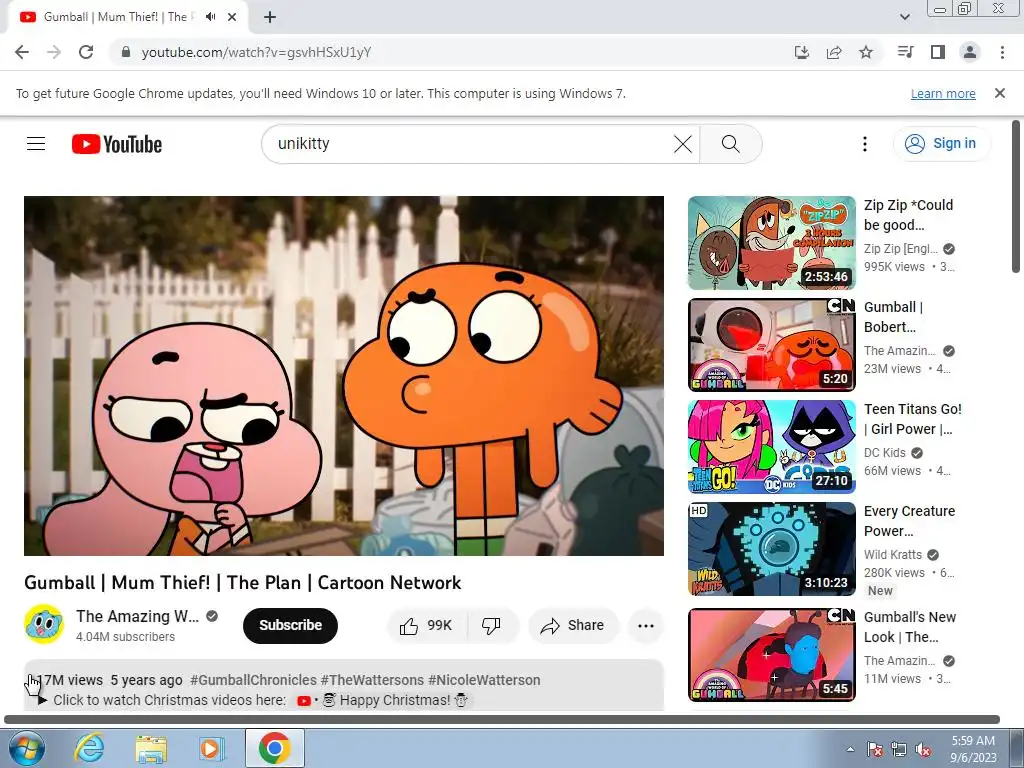Screen dimensions: 1024x768
Task: Subscribe to The Amazing World channel
Action: [x=291, y=626]
